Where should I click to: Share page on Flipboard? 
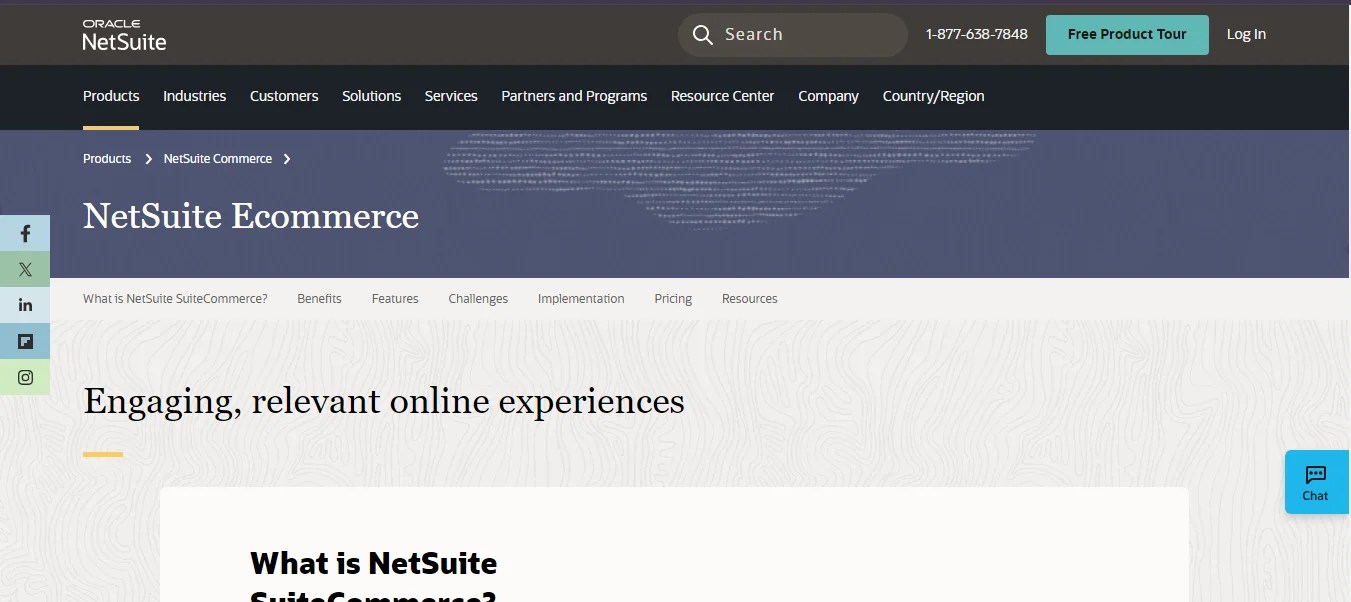coord(25,341)
